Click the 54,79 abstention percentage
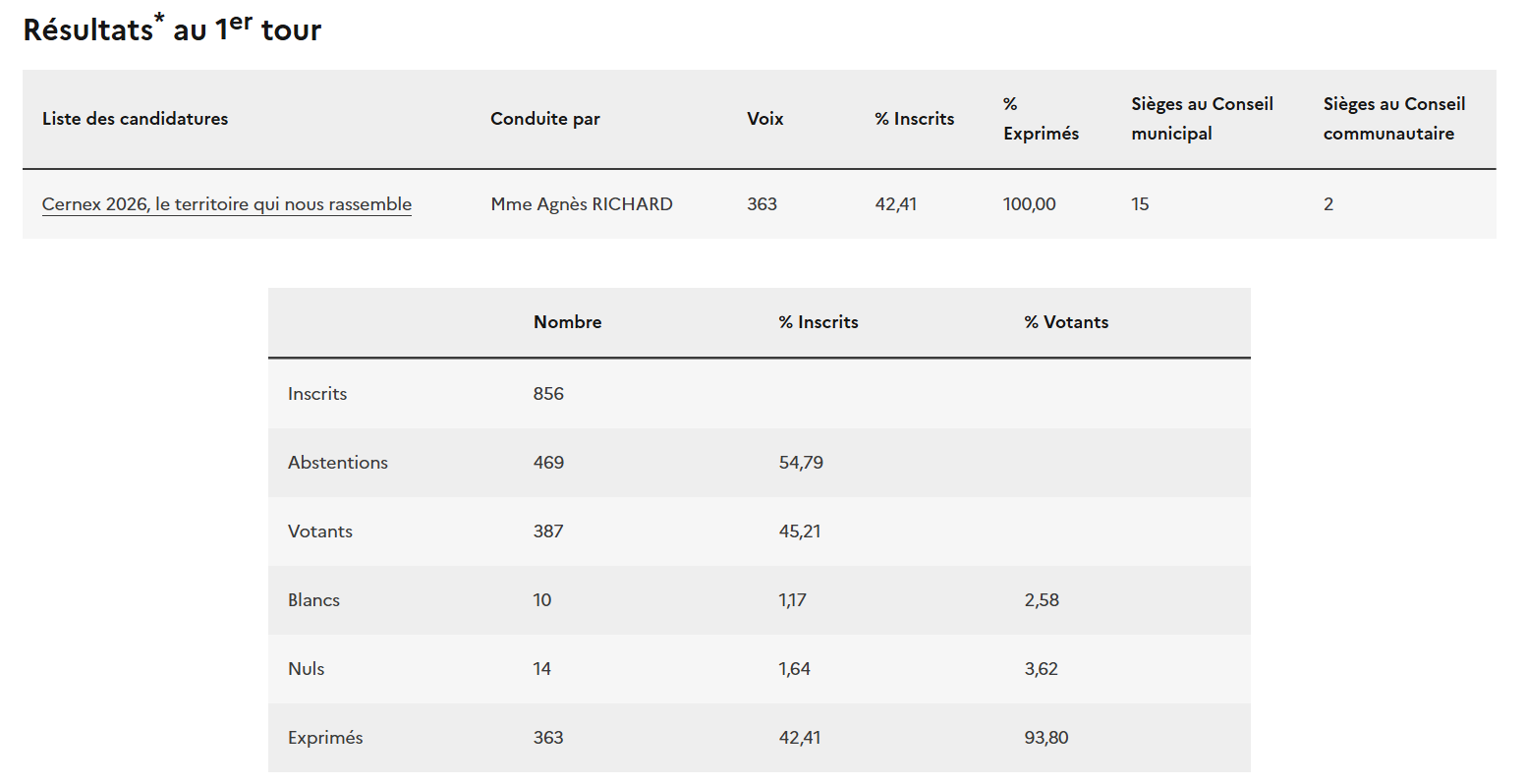Screen dimensions: 1525x784 801,463
